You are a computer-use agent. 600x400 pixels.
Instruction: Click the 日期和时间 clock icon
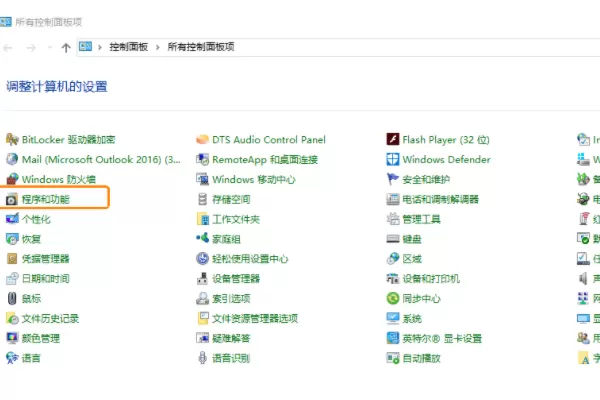coord(12,279)
